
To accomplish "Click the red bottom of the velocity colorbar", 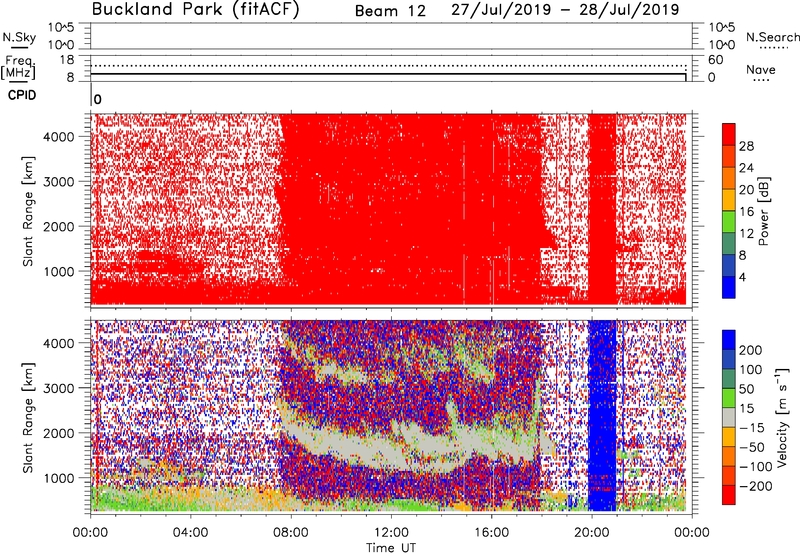I will click(729, 495).
